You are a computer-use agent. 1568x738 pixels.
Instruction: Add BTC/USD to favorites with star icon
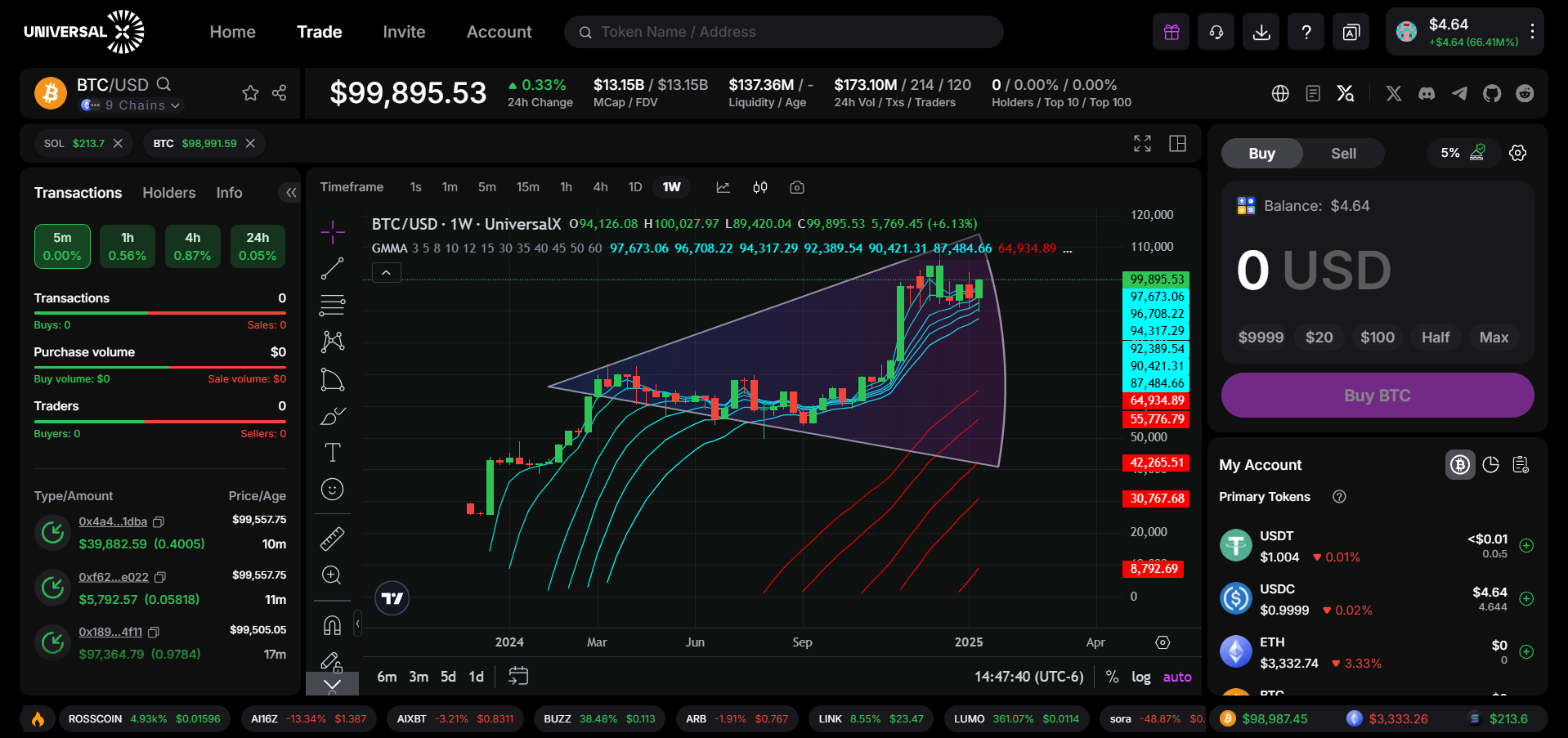[251, 93]
